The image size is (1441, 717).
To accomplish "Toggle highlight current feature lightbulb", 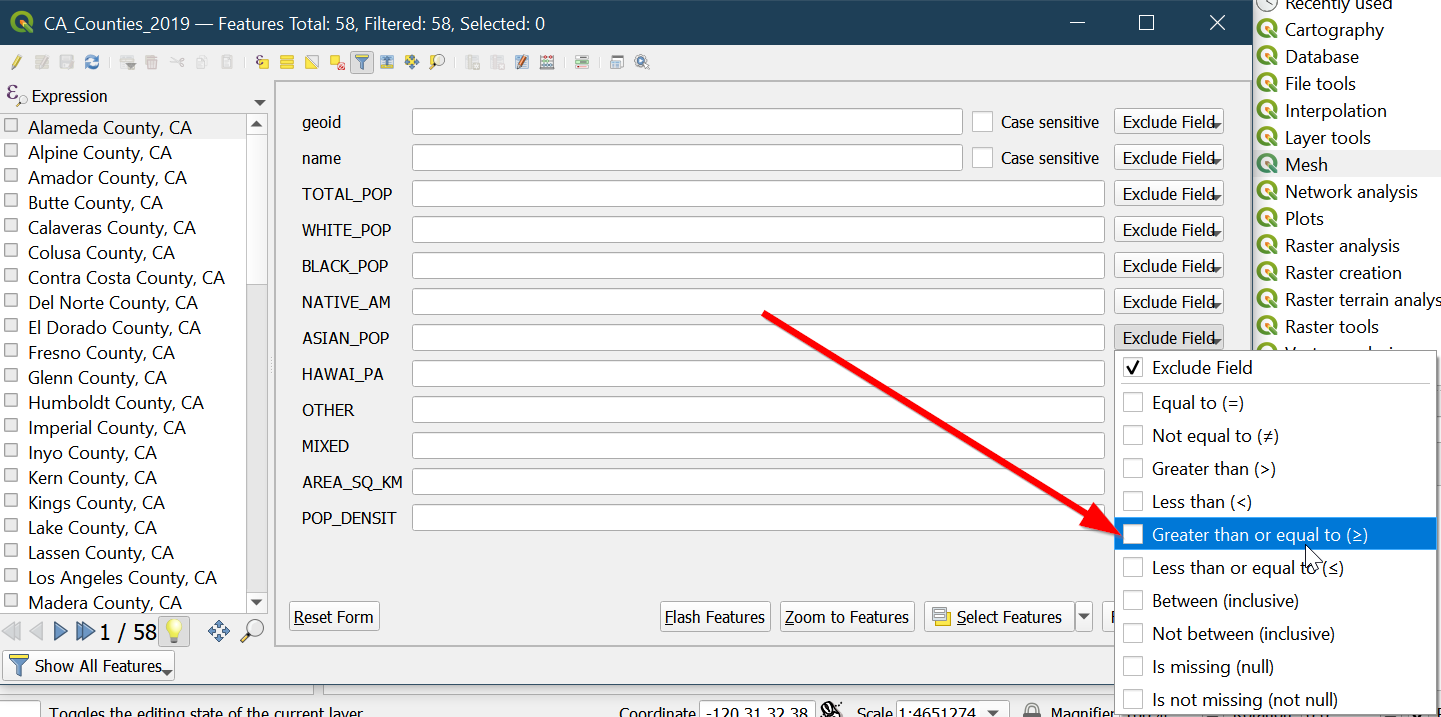I will [175, 631].
